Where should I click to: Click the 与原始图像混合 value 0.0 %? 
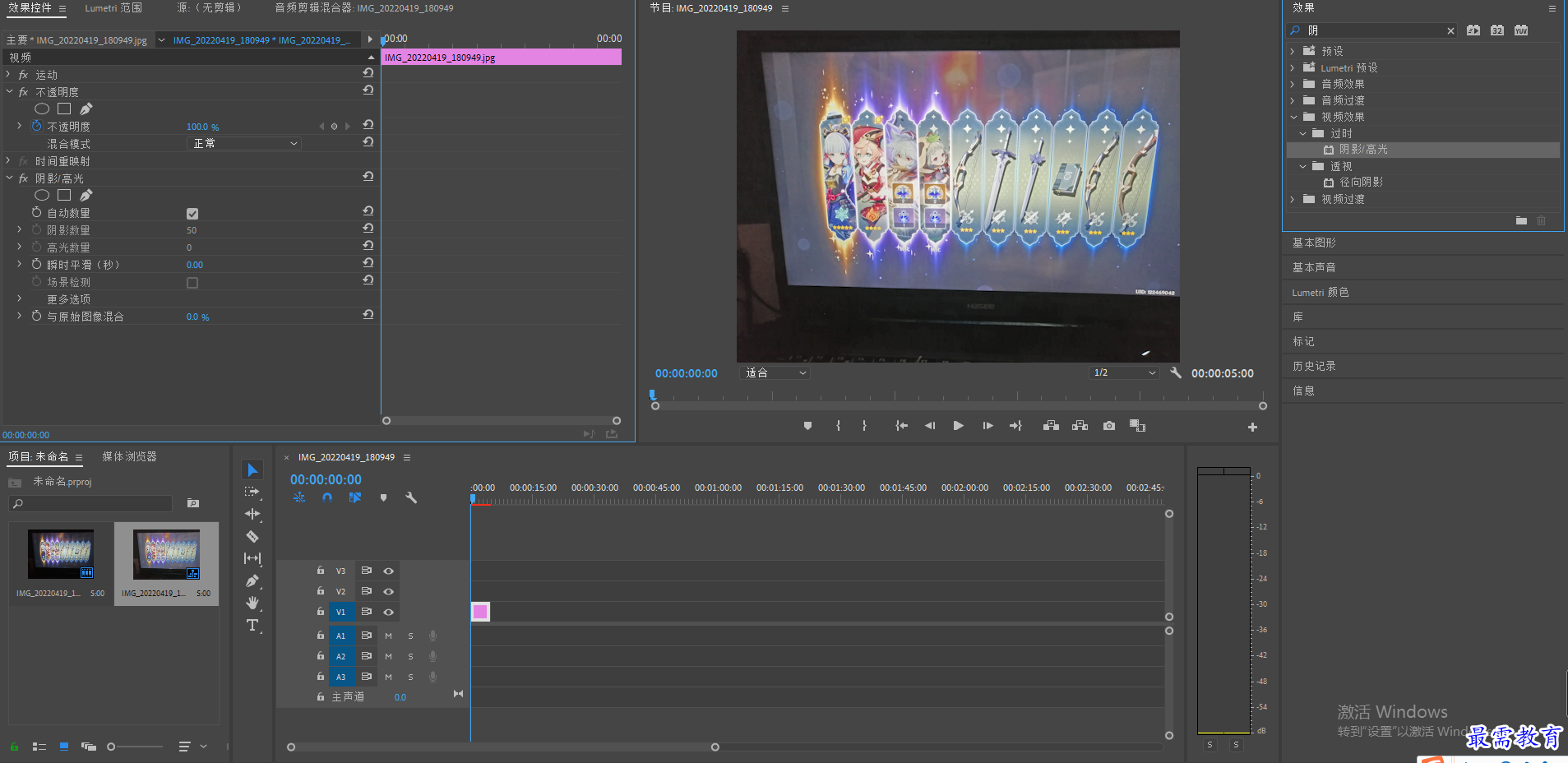[197, 317]
